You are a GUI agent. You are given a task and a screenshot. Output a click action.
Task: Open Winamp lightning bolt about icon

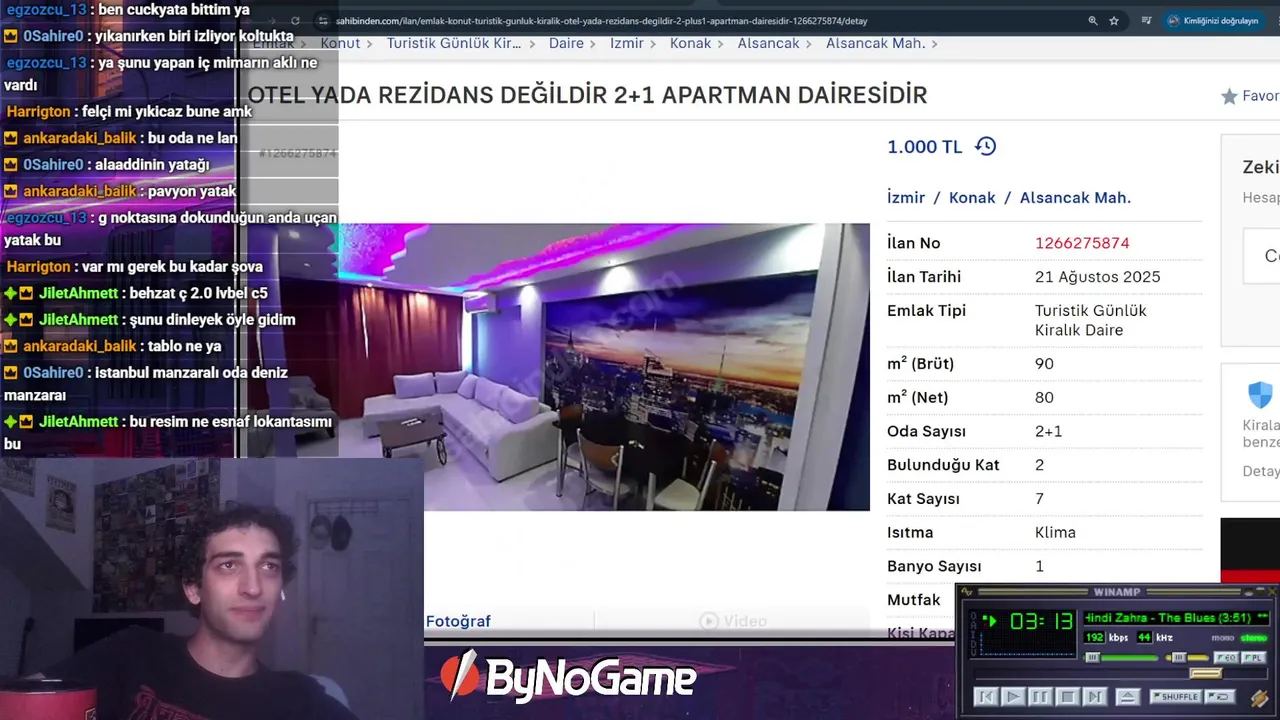pos(1260,699)
